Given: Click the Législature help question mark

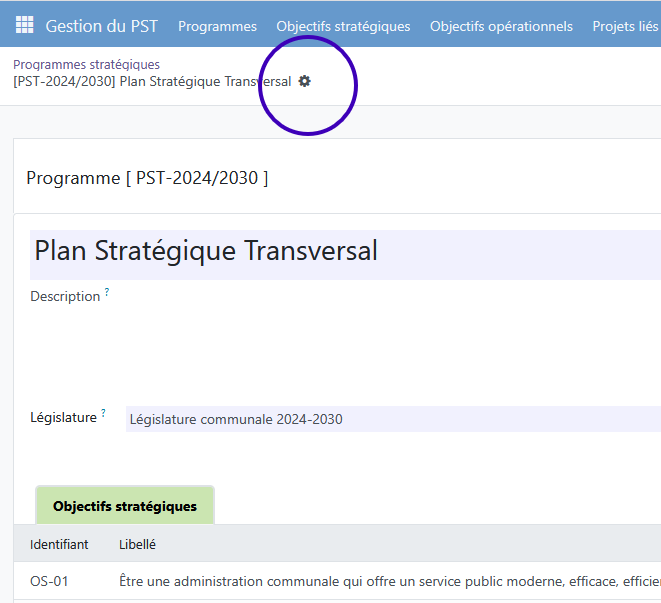Looking at the screenshot, I should pos(103,412).
